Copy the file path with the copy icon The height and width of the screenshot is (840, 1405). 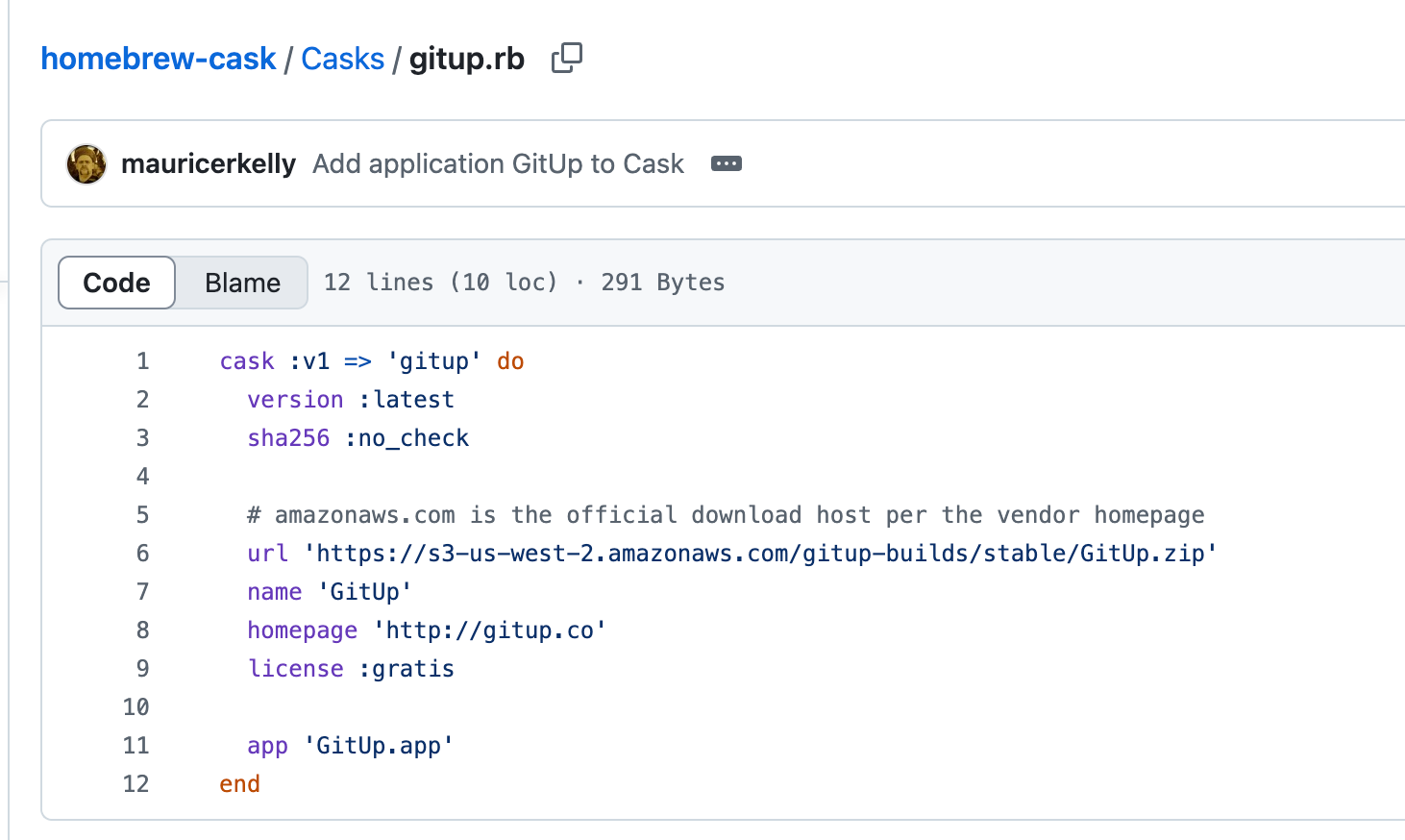(566, 59)
